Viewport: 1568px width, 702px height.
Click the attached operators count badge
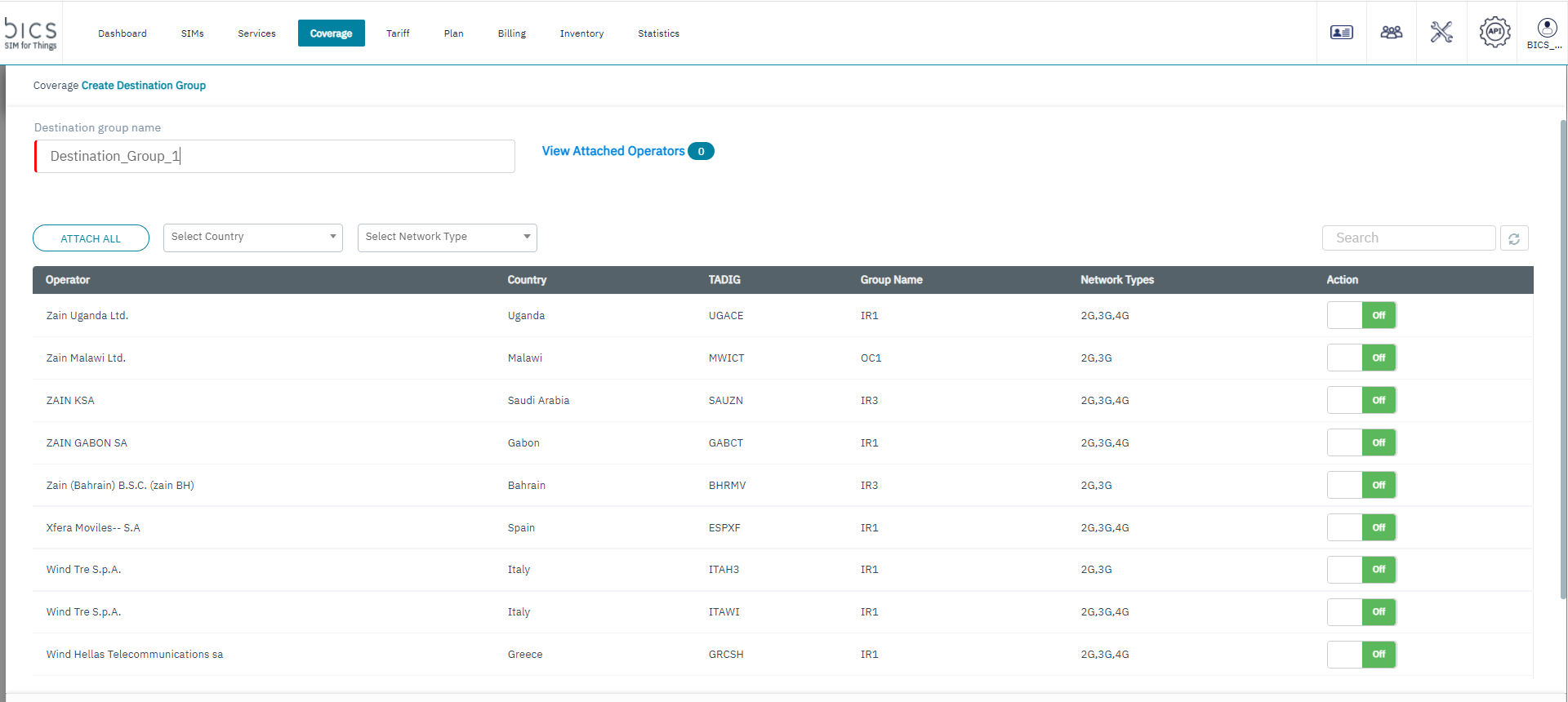click(701, 151)
